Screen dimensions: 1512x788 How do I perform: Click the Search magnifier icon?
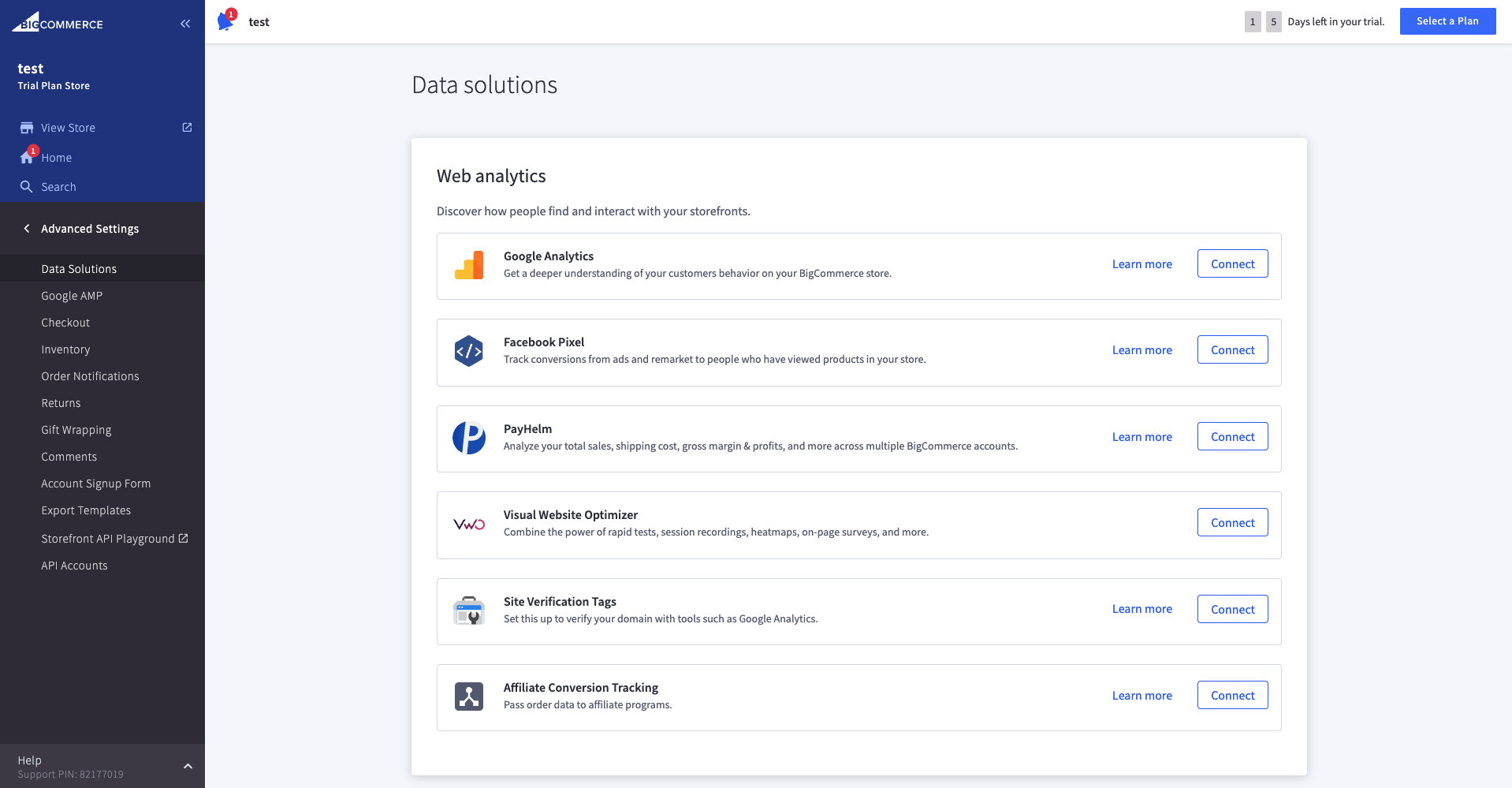27,187
